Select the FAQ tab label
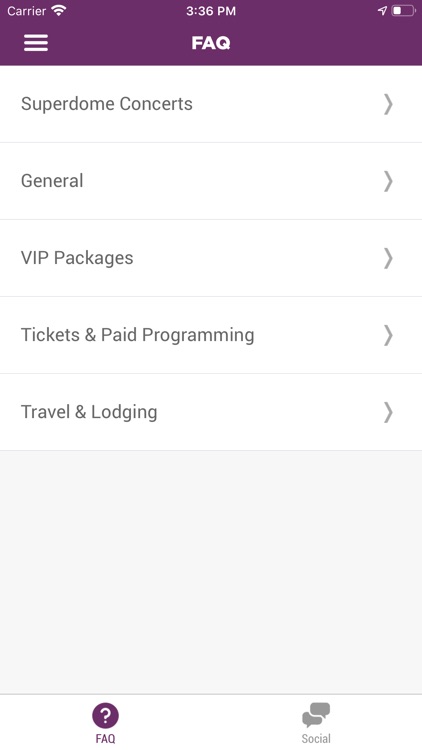Viewport: 422px width, 750px height. [x=105, y=739]
